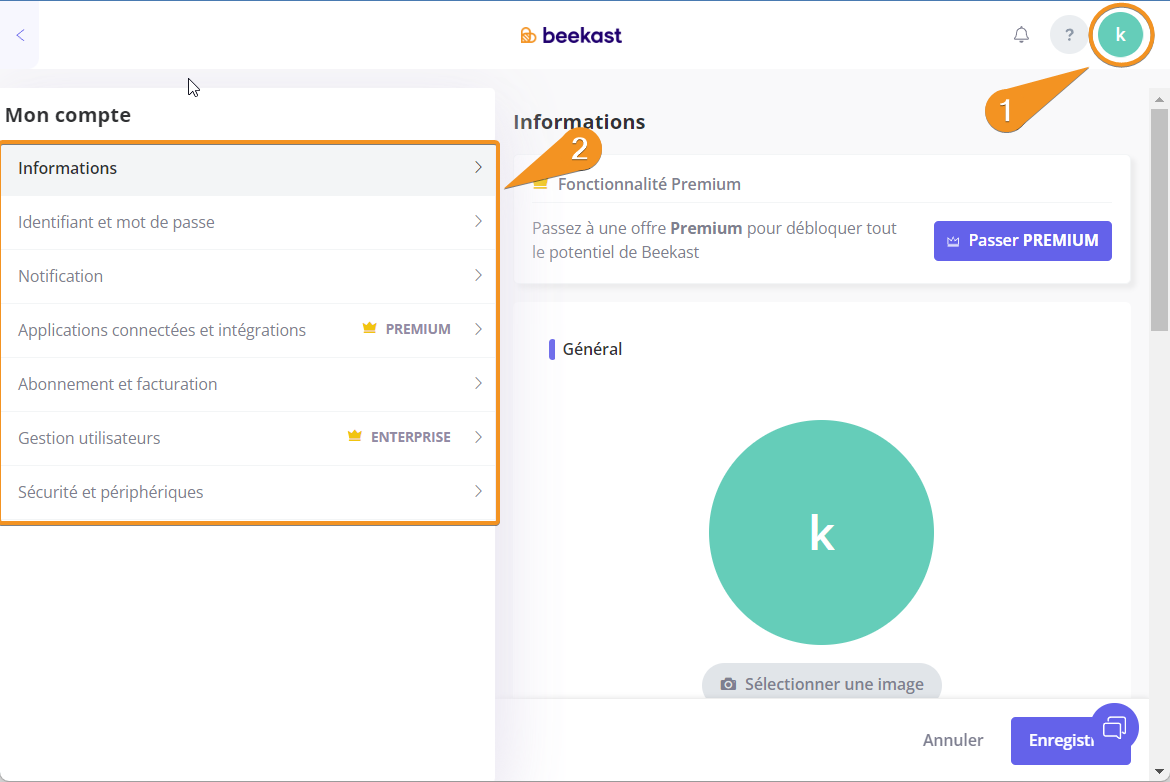
Task: Expand Abonnement et facturation chevron
Action: (478, 384)
